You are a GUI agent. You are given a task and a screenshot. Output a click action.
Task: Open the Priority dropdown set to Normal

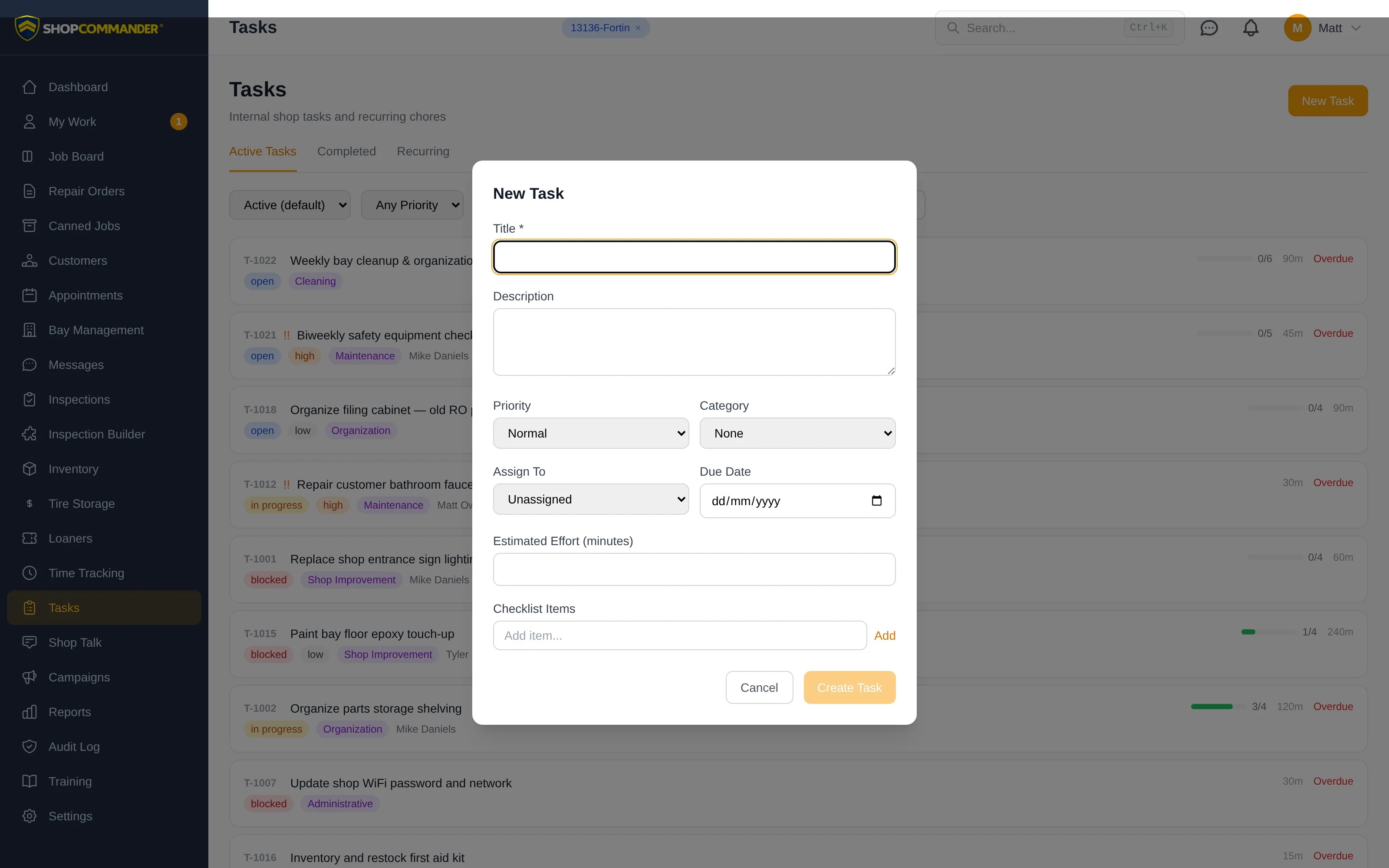(591, 434)
